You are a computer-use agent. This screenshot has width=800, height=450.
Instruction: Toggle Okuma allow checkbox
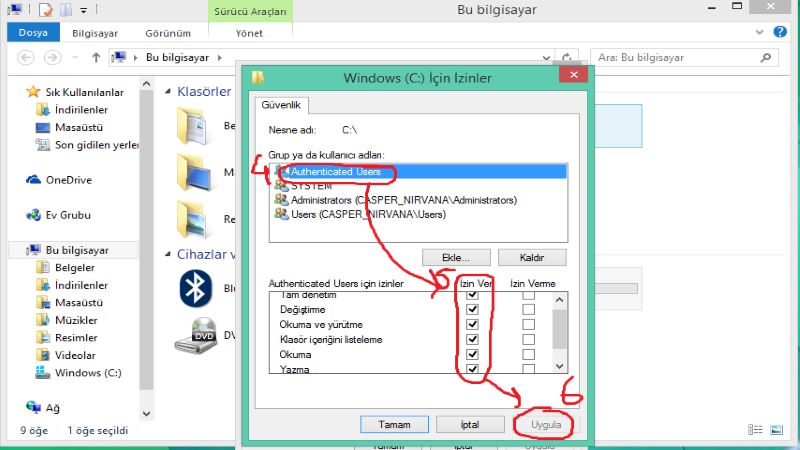tap(472, 354)
